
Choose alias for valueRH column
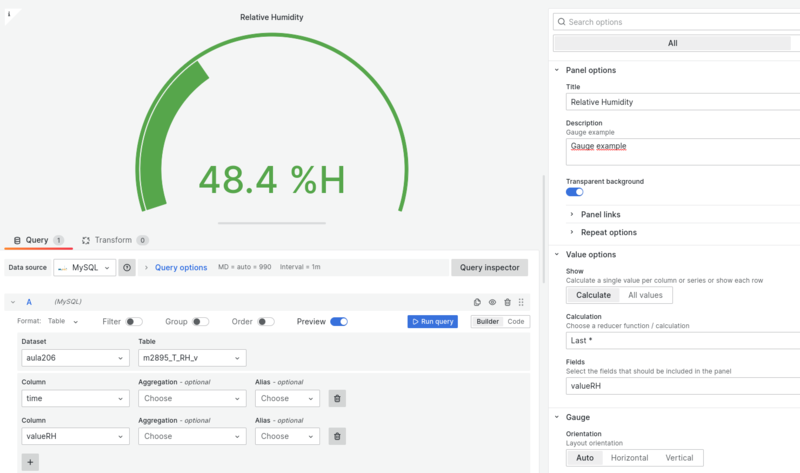(x=287, y=436)
